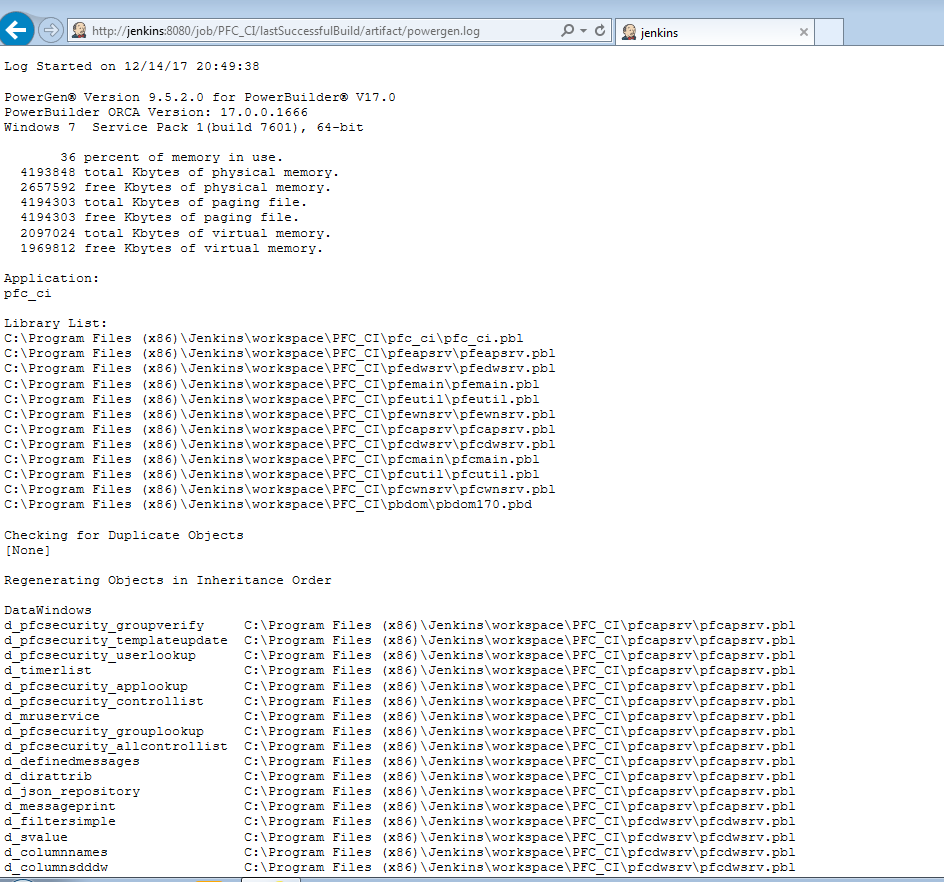
Task: Close the jenkins tab with its X
Action: pyautogui.click(x=803, y=32)
